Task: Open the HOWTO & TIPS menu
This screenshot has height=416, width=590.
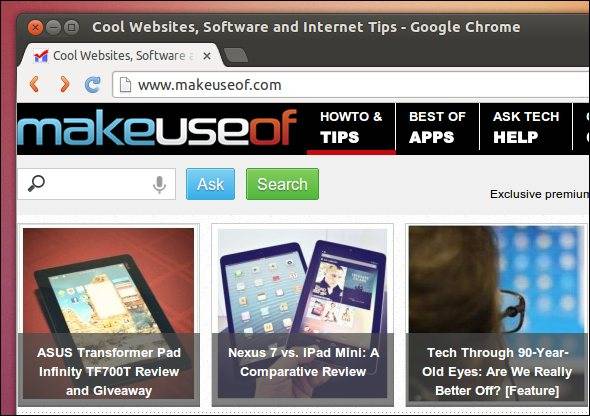Action: [x=351, y=127]
